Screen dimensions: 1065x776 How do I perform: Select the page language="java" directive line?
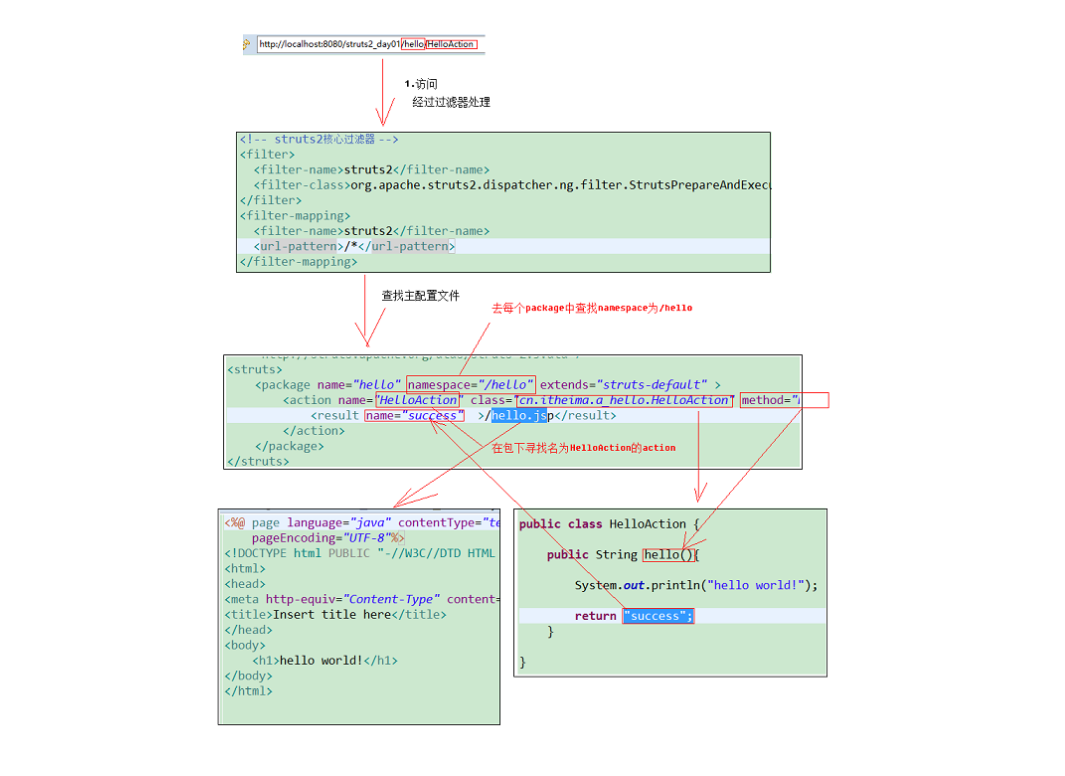pos(362,523)
